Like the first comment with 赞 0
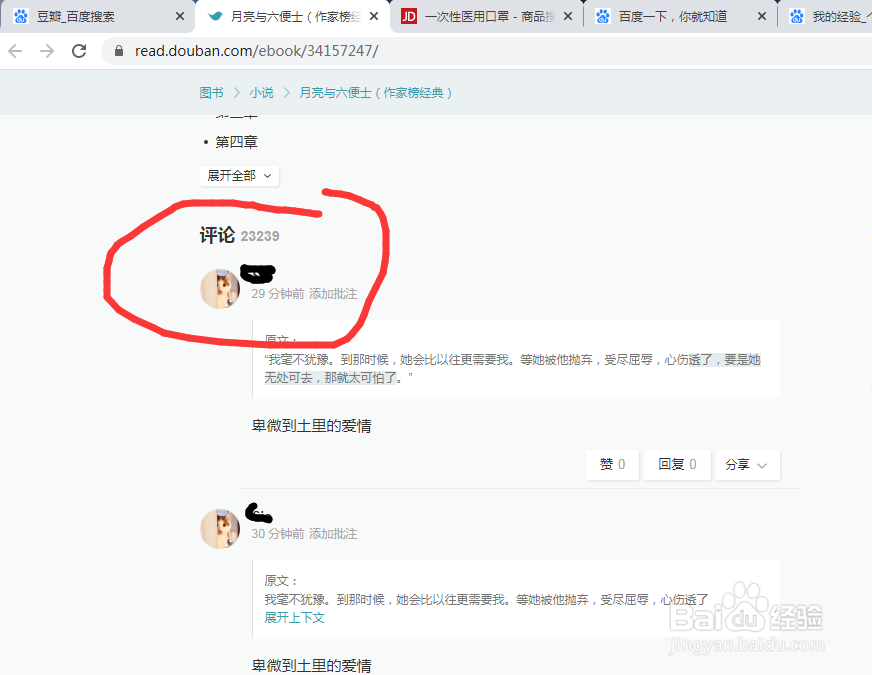The image size is (872, 675). pos(612,464)
